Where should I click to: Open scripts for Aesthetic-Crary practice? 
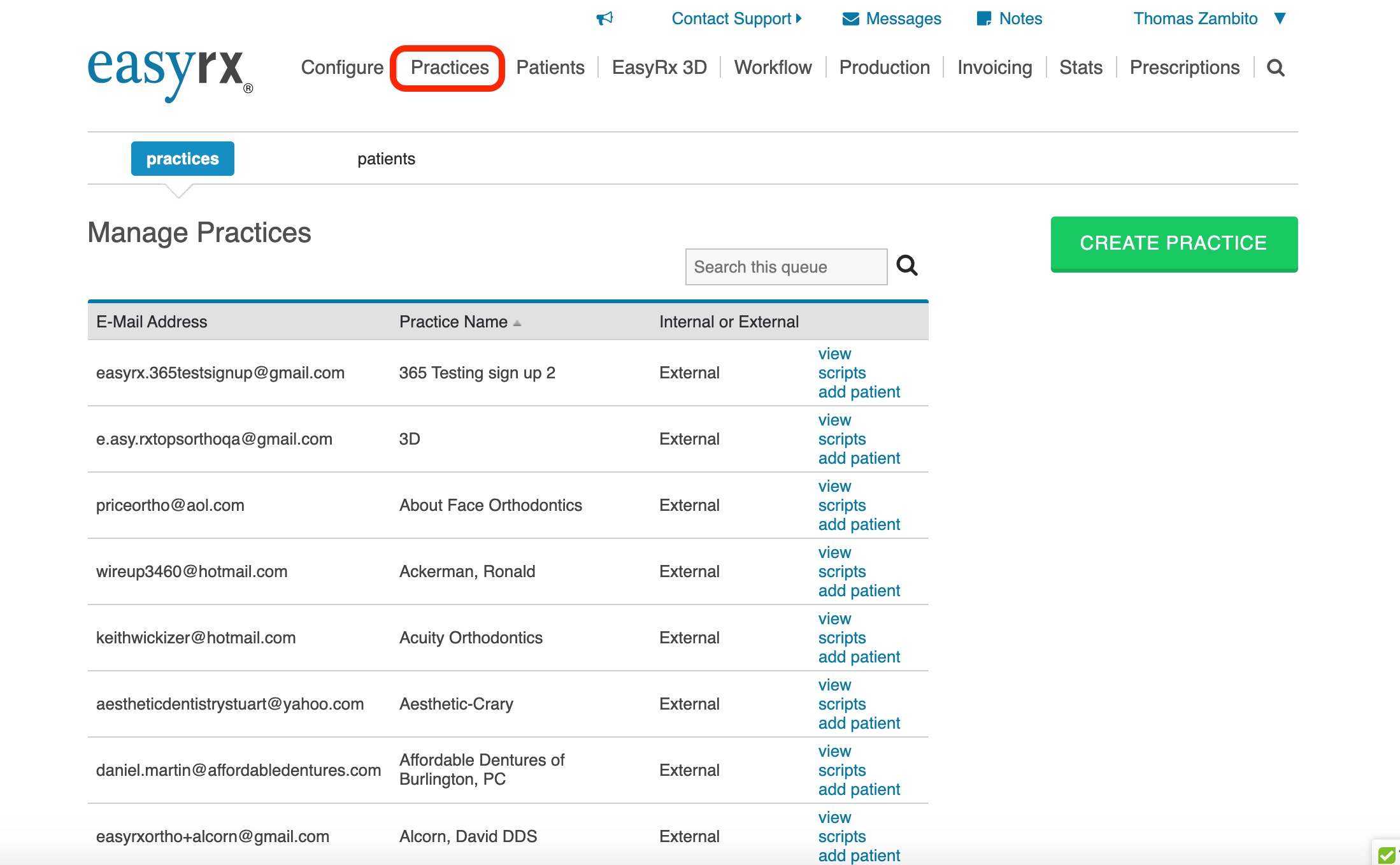841,704
